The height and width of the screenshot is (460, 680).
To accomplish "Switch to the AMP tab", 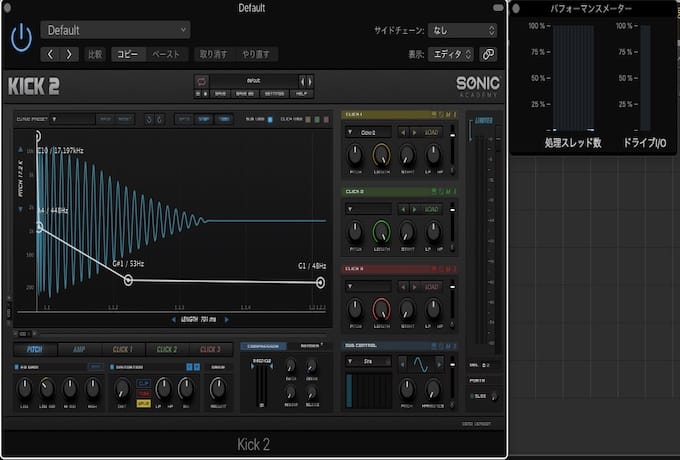I will [79, 349].
